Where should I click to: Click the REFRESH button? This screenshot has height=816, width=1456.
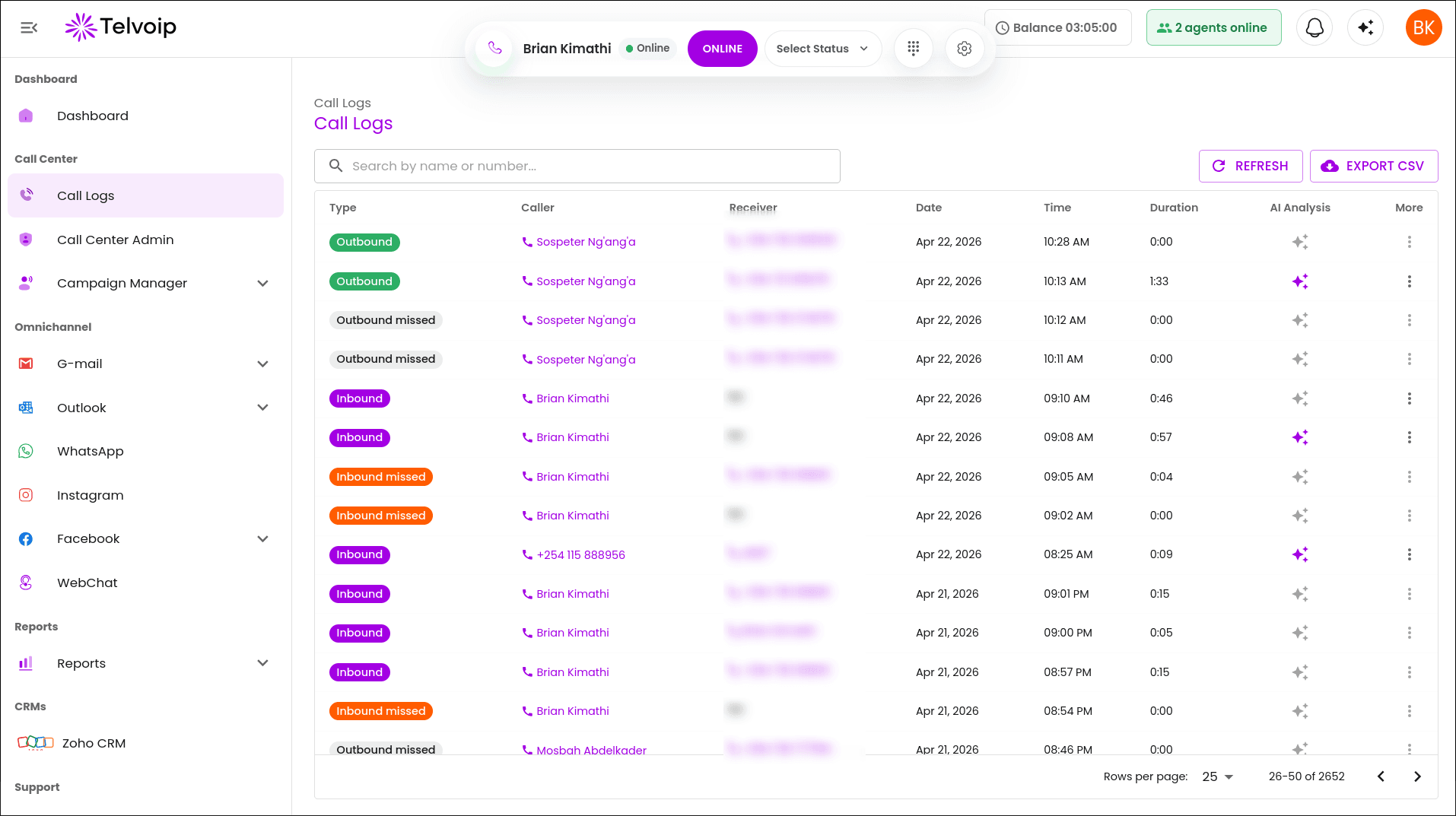pos(1250,166)
